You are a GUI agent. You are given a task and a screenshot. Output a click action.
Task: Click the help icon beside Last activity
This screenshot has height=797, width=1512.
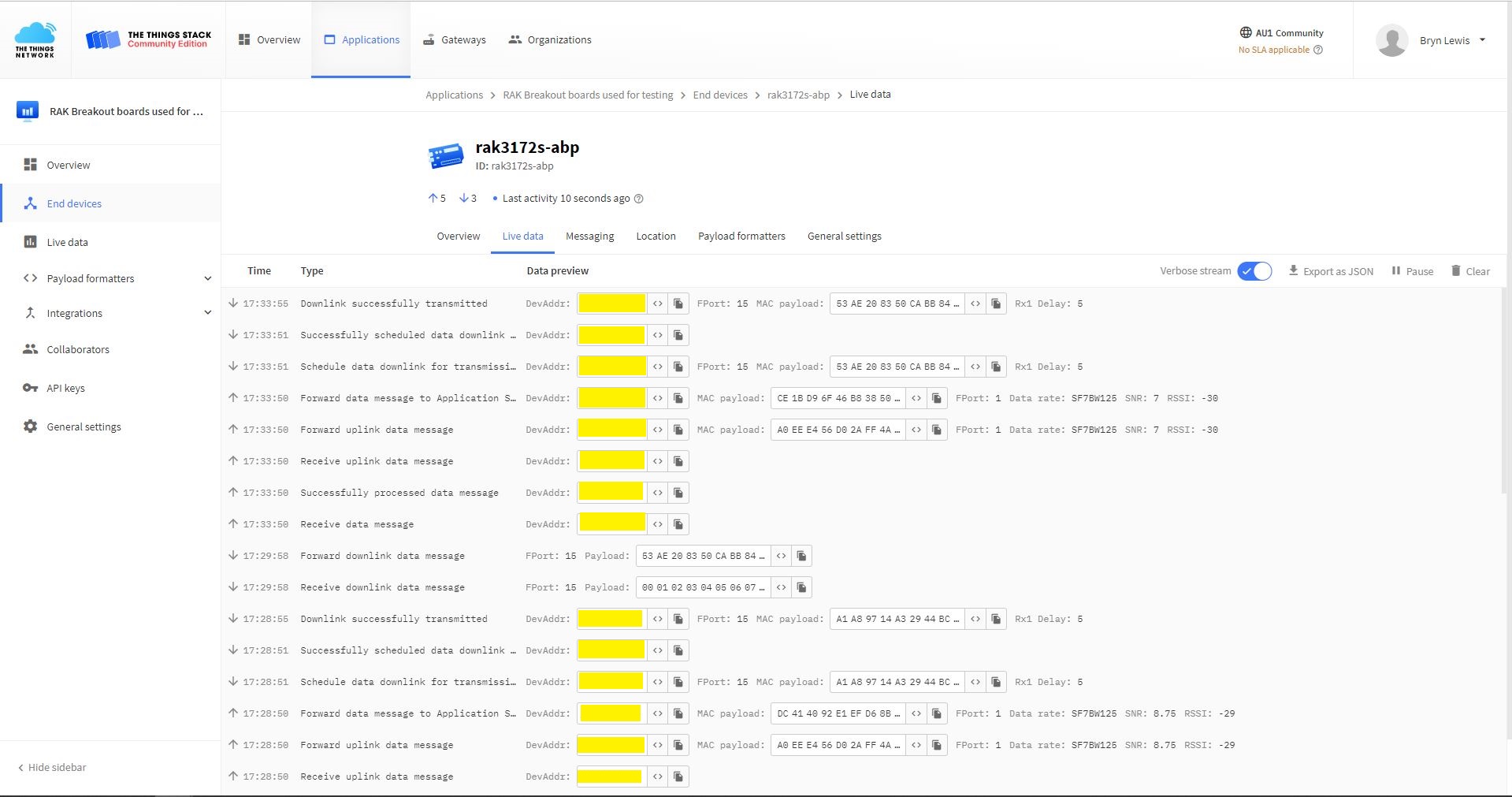[639, 199]
